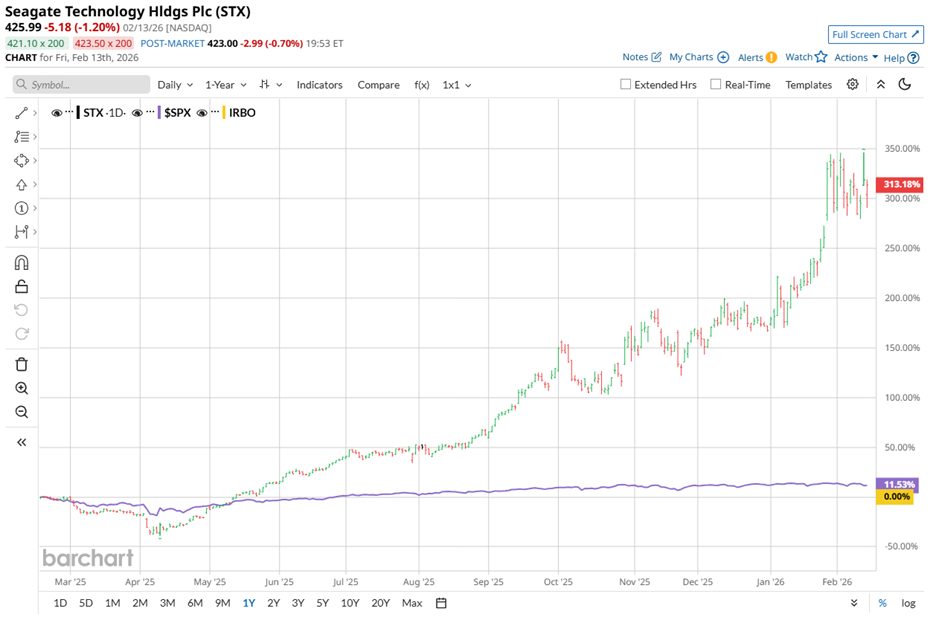Expand the 1-Year period dropdown
The image size is (936, 620).
click(221, 85)
